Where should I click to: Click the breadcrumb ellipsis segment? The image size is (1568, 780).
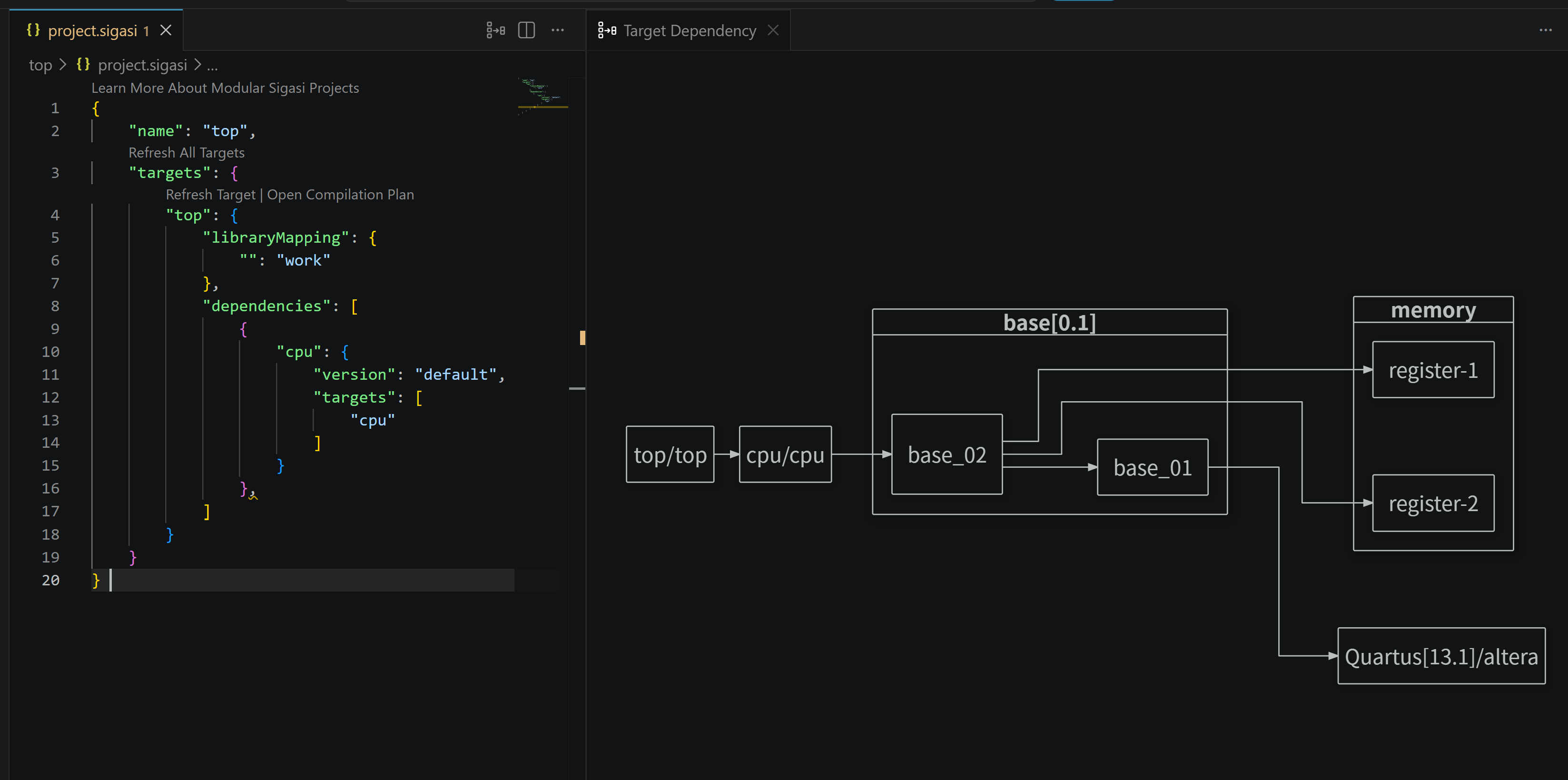(212, 65)
